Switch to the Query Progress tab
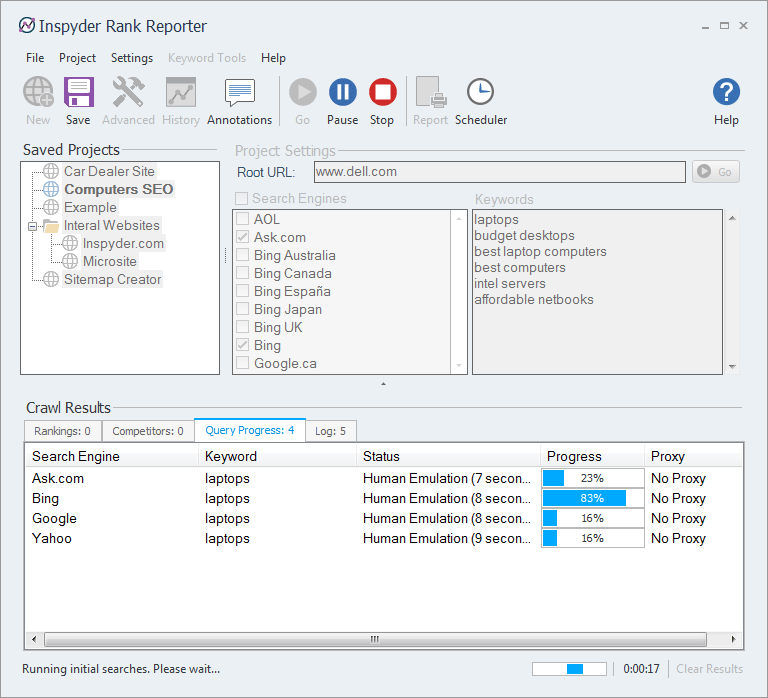This screenshot has height=698, width=768. click(x=250, y=430)
